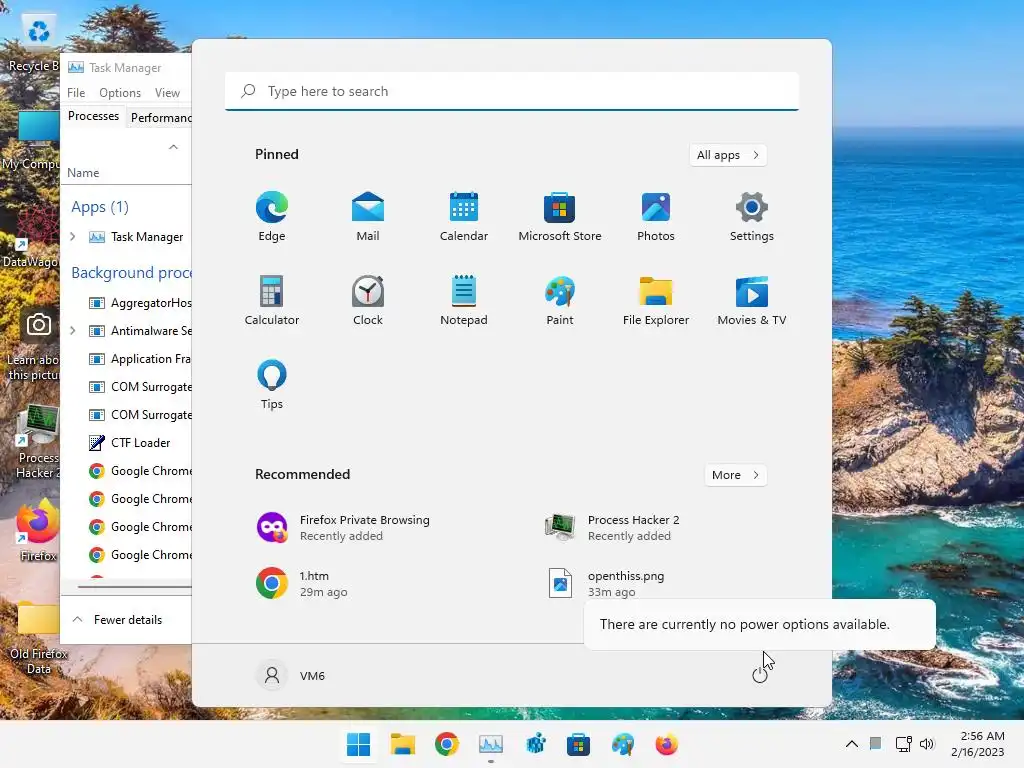Collapse details with Fewer details
The image size is (1024, 768).
[118, 620]
